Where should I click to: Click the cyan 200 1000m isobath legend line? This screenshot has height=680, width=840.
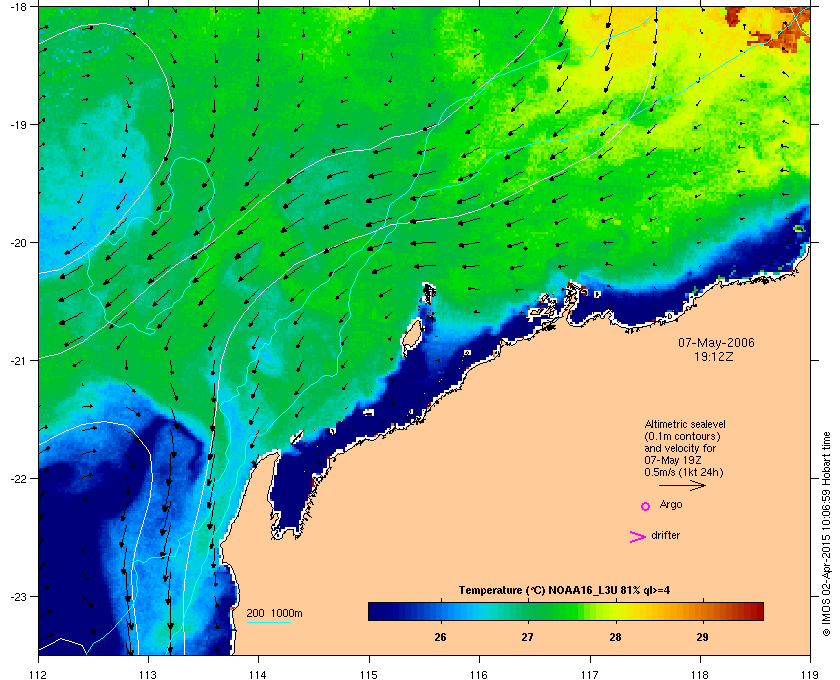point(268,622)
